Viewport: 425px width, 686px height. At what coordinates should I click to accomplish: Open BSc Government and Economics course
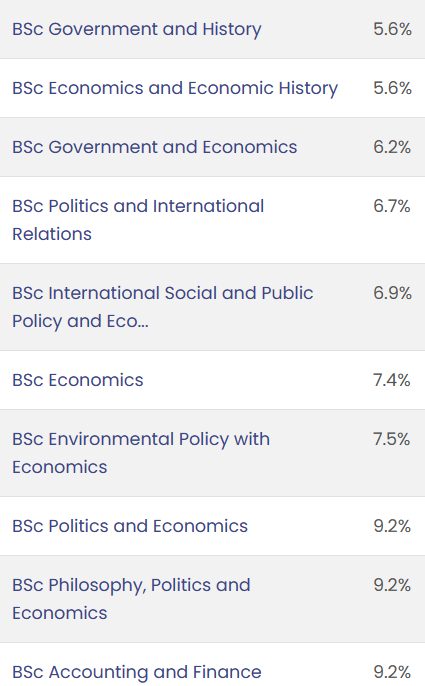155,147
